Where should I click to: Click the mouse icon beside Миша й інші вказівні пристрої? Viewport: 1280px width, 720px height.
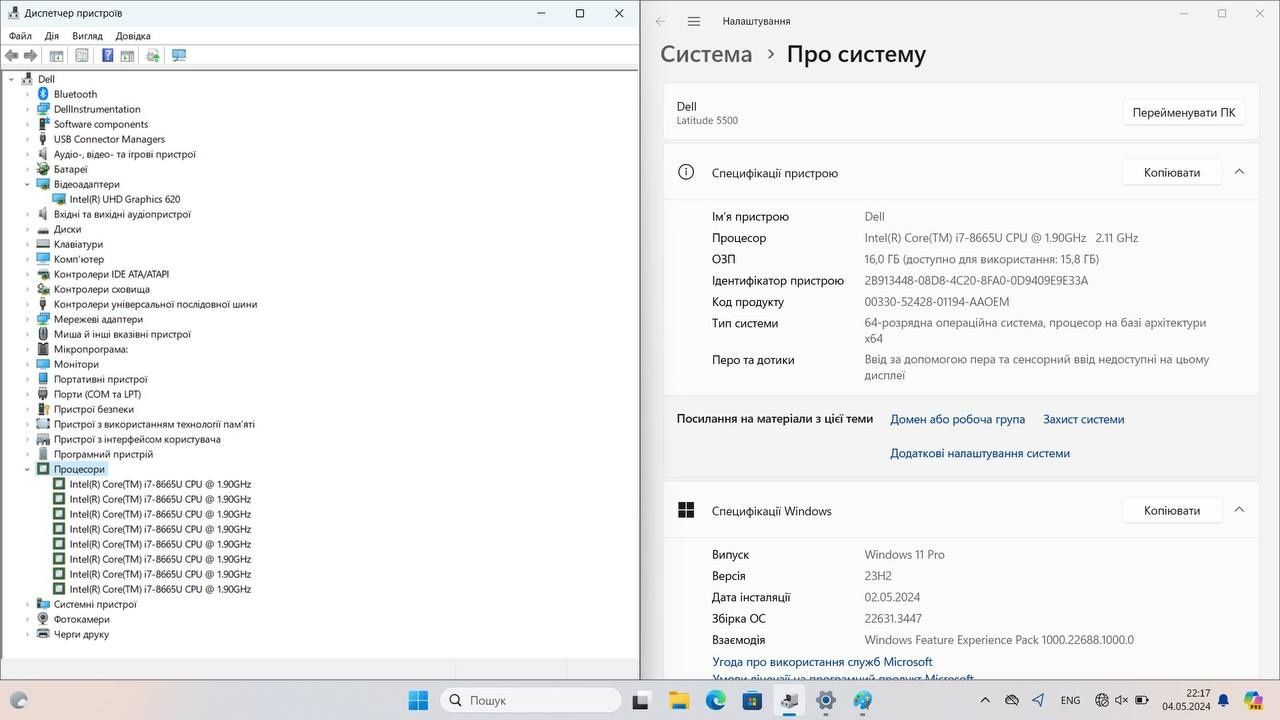pyautogui.click(x=43, y=334)
